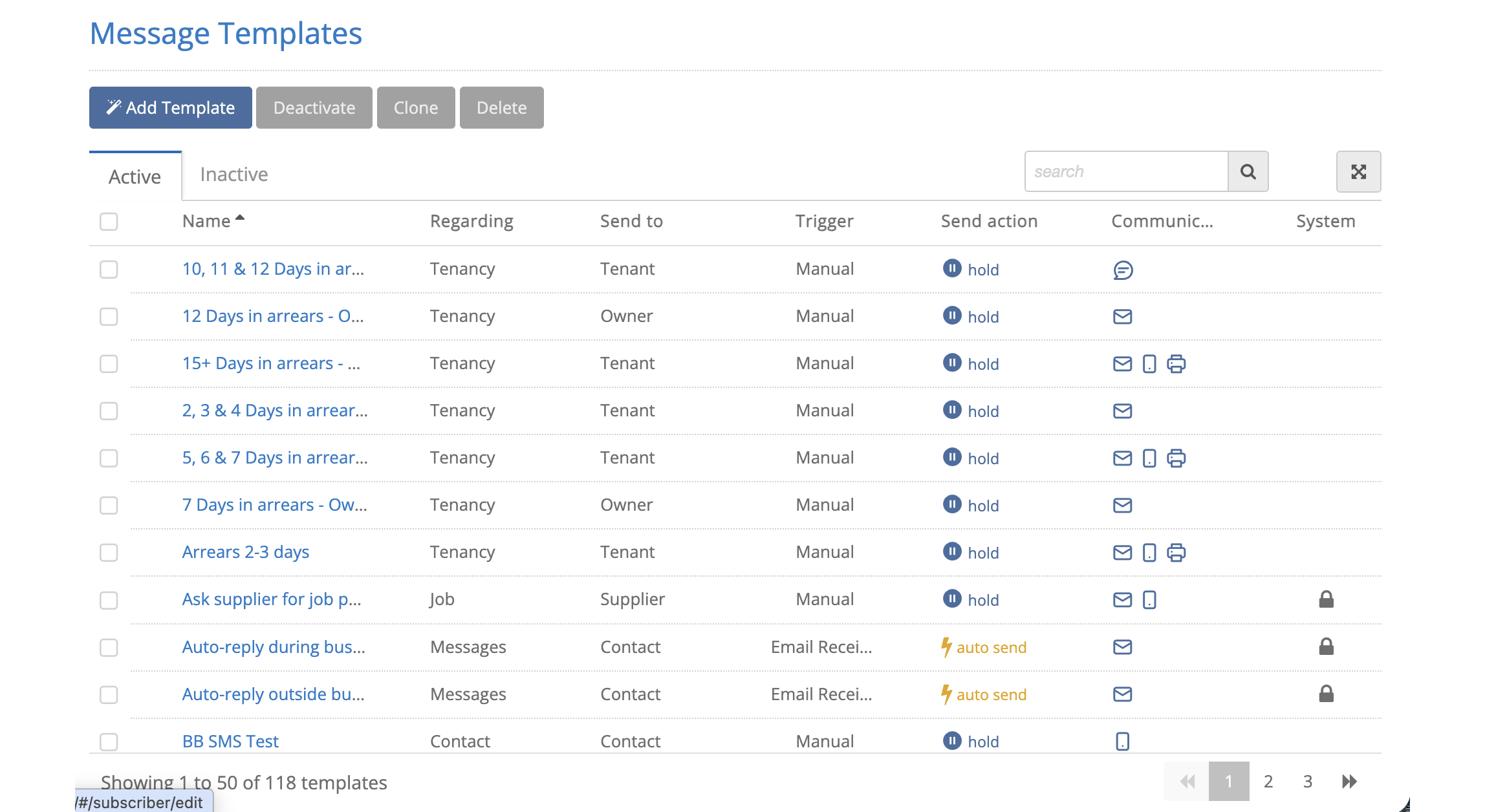Click the Clone button

click(x=416, y=107)
